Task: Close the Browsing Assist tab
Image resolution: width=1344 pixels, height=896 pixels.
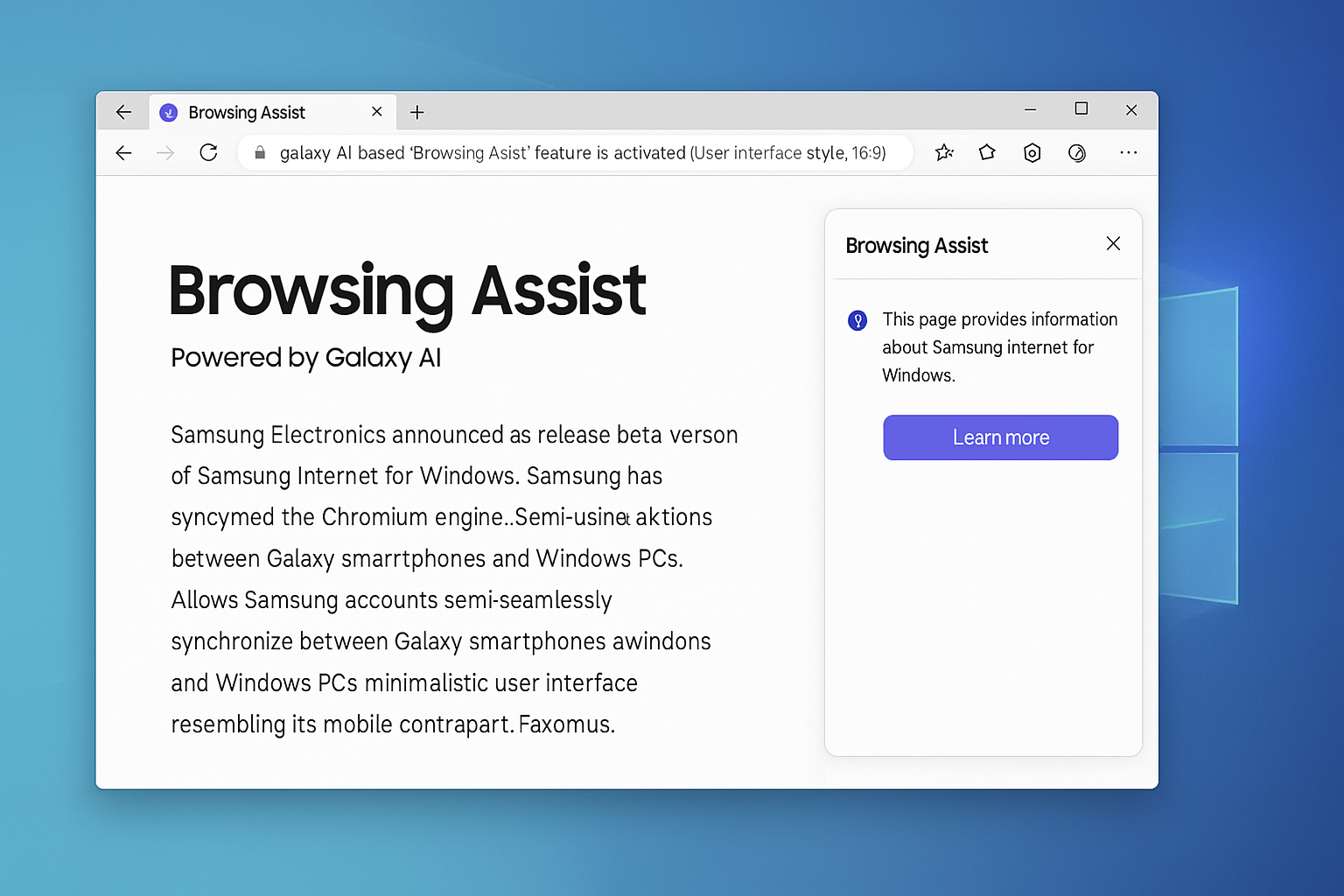Action: [377, 111]
